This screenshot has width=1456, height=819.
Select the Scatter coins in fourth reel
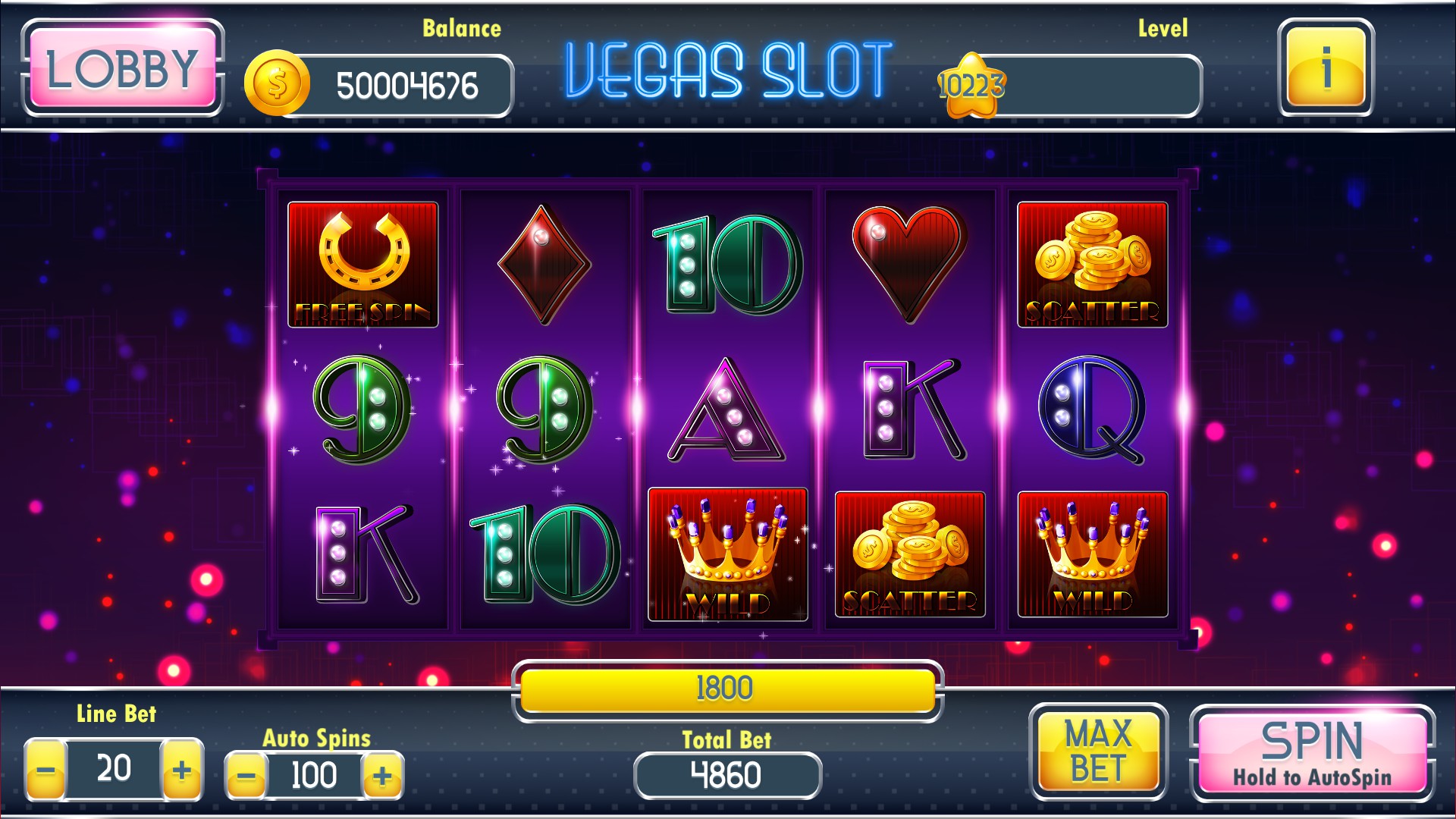(x=909, y=554)
